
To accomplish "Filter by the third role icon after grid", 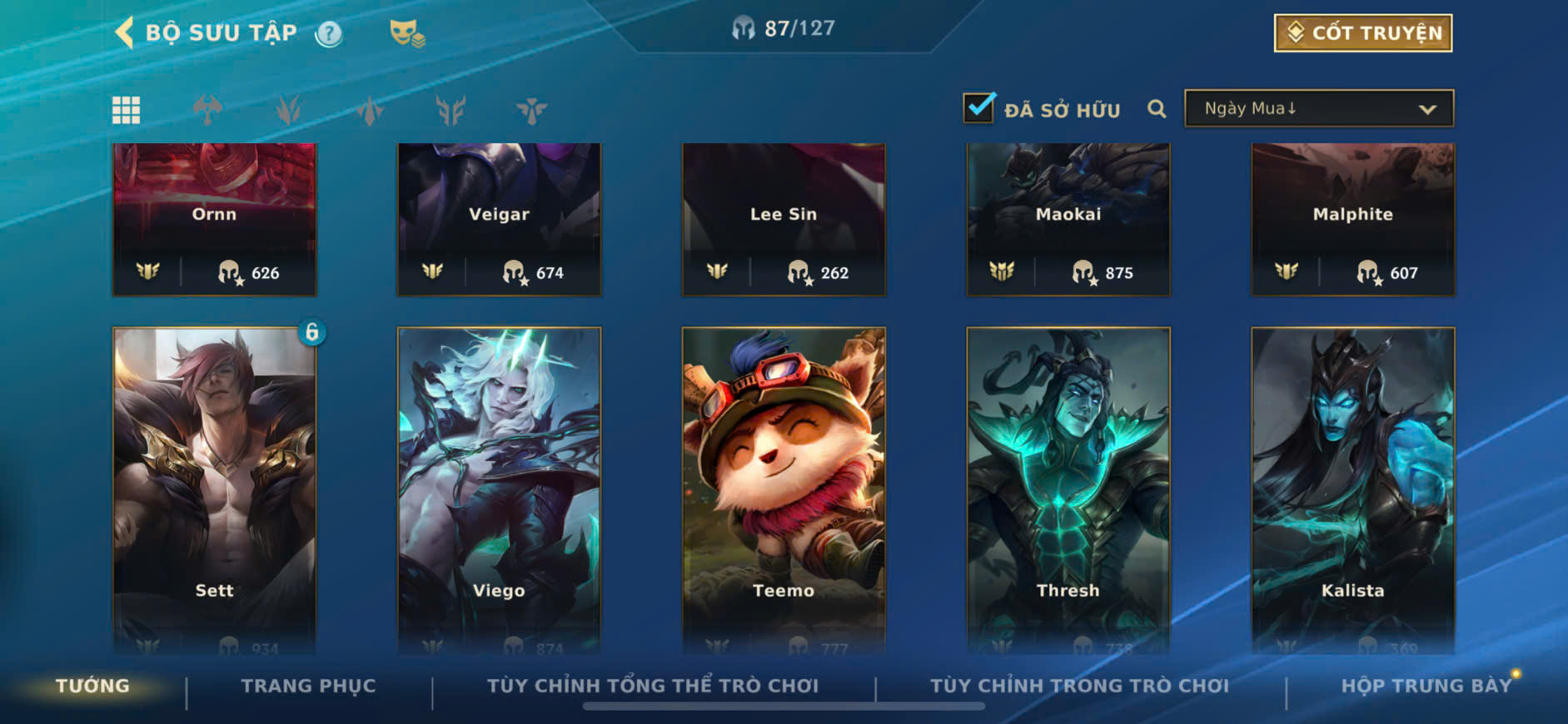I will (370, 110).
